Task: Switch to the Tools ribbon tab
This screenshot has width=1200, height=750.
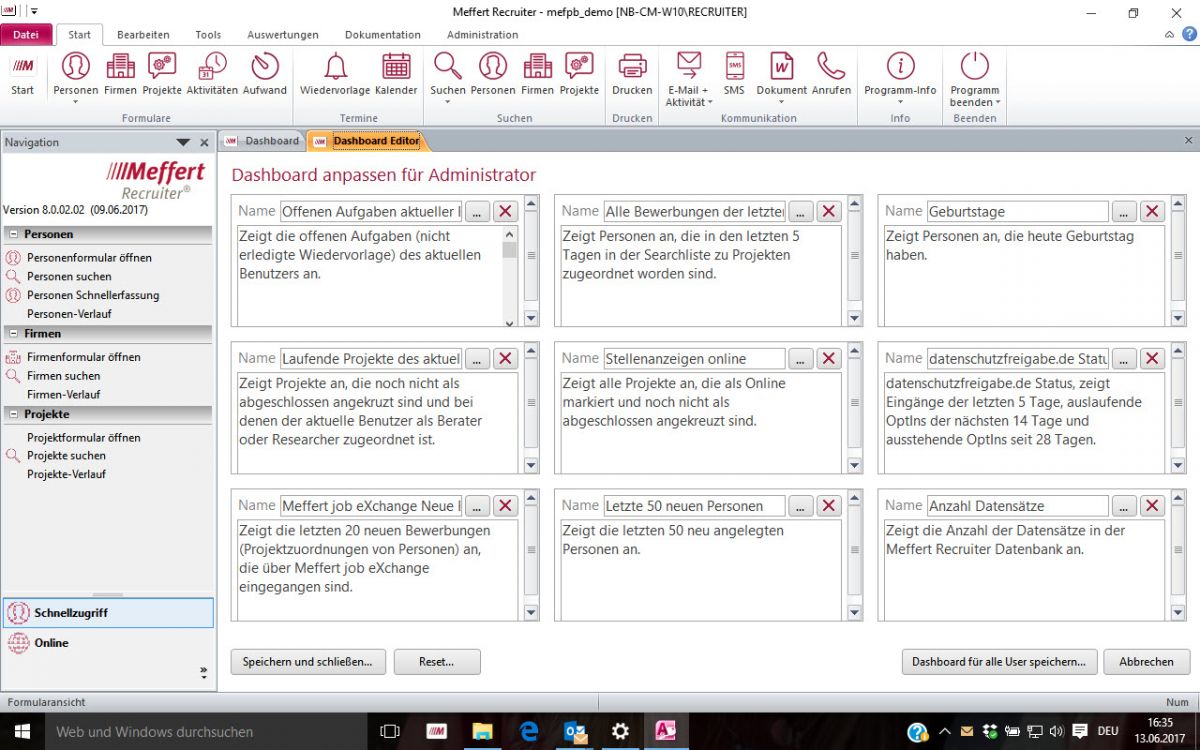Action: tap(208, 34)
